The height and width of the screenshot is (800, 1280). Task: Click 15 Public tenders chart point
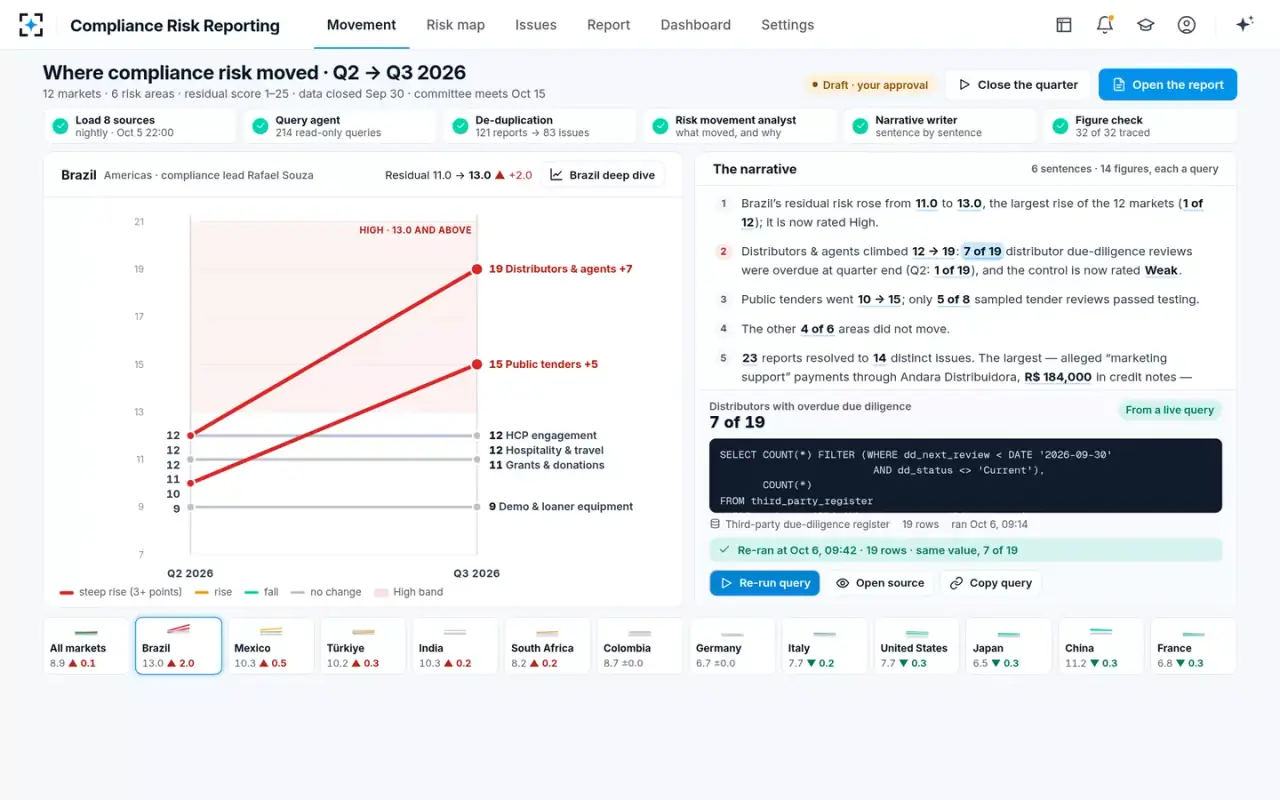coord(478,365)
